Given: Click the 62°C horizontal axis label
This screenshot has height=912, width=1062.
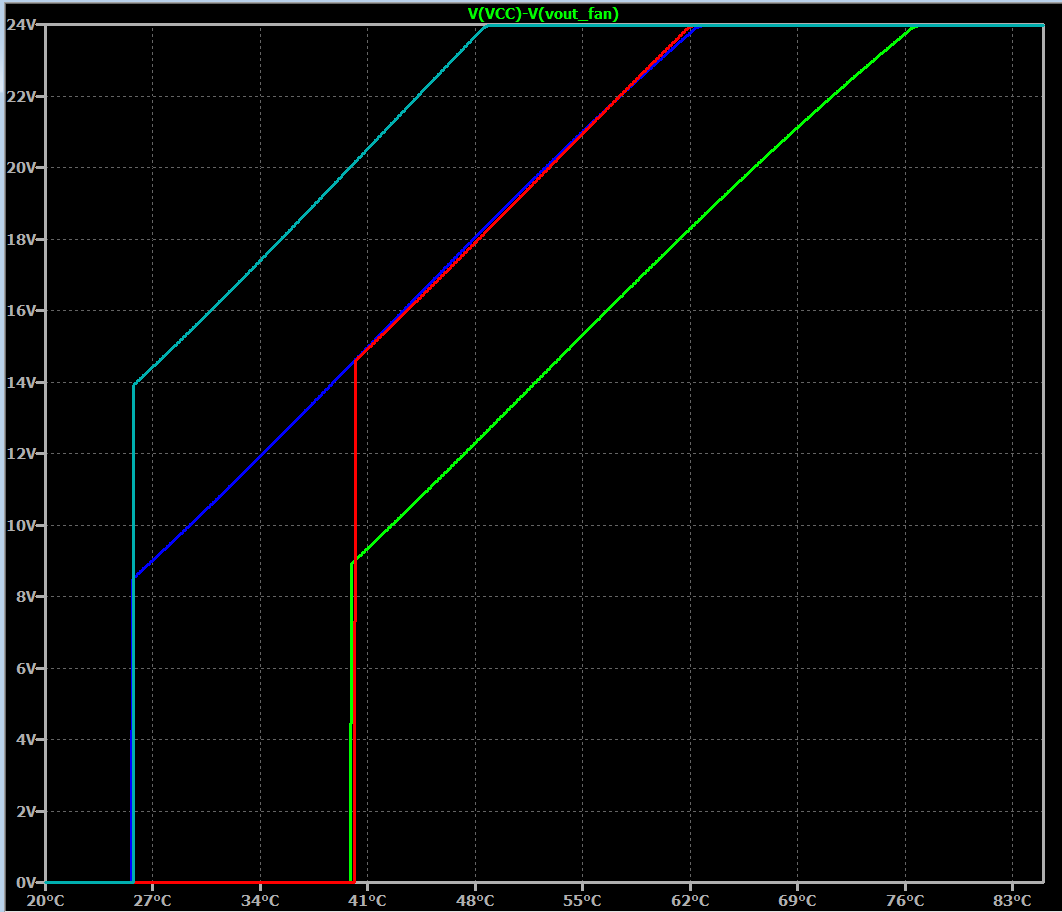Looking at the screenshot, I should (x=690, y=900).
